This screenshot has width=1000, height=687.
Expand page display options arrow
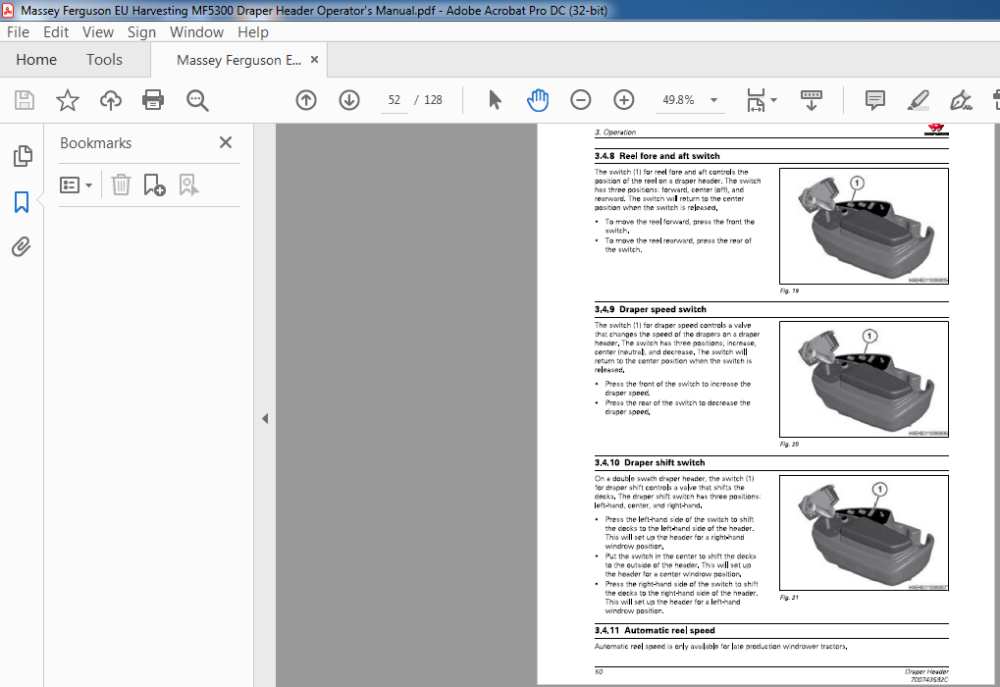[774, 100]
